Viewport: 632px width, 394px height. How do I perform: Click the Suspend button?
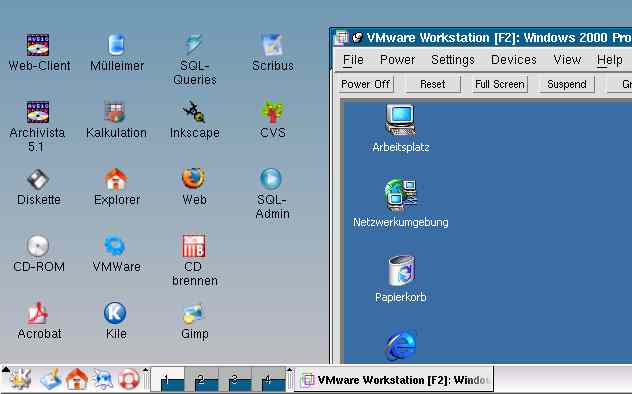[x=567, y=84]
